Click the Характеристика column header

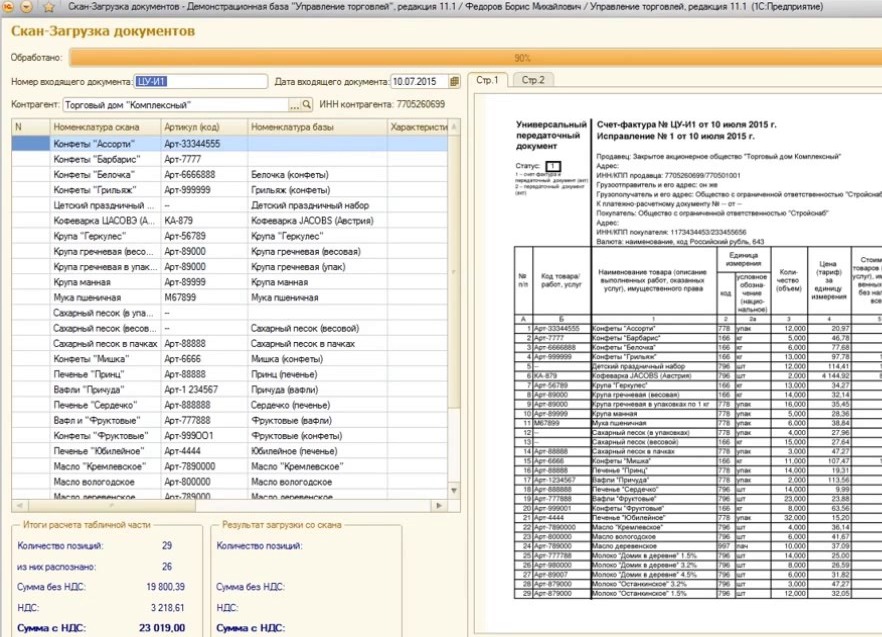point(418,127)
